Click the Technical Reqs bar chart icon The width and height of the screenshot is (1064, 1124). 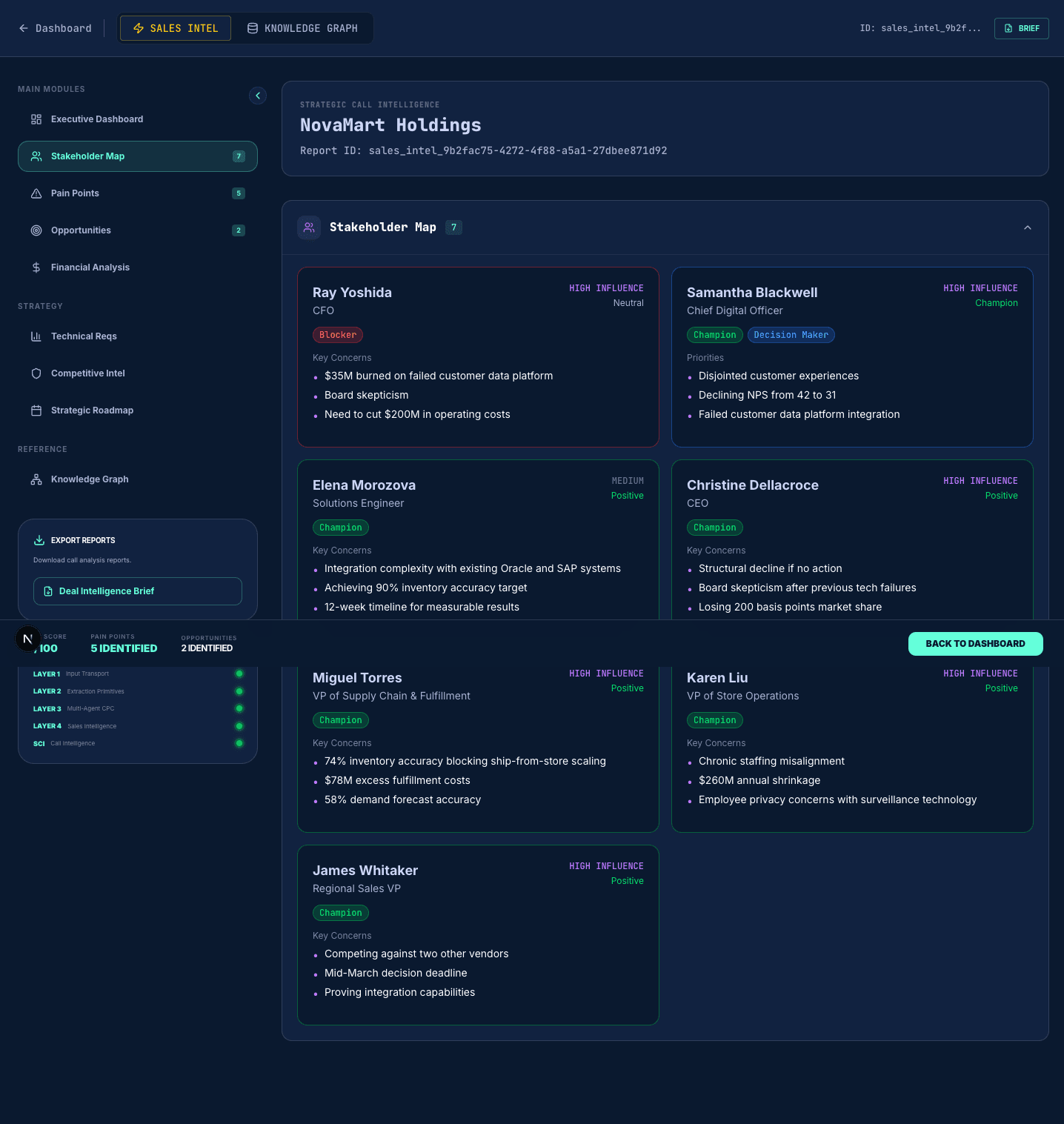(x=36, y=336)
